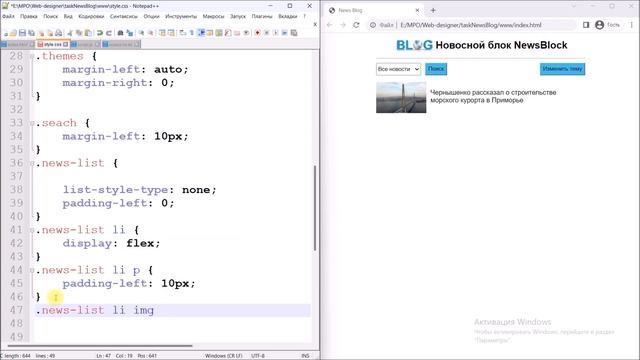This screenshot has height=360, width=640.
Task: Open the Все новости dropdown on the page
Action: pos(398,69)
